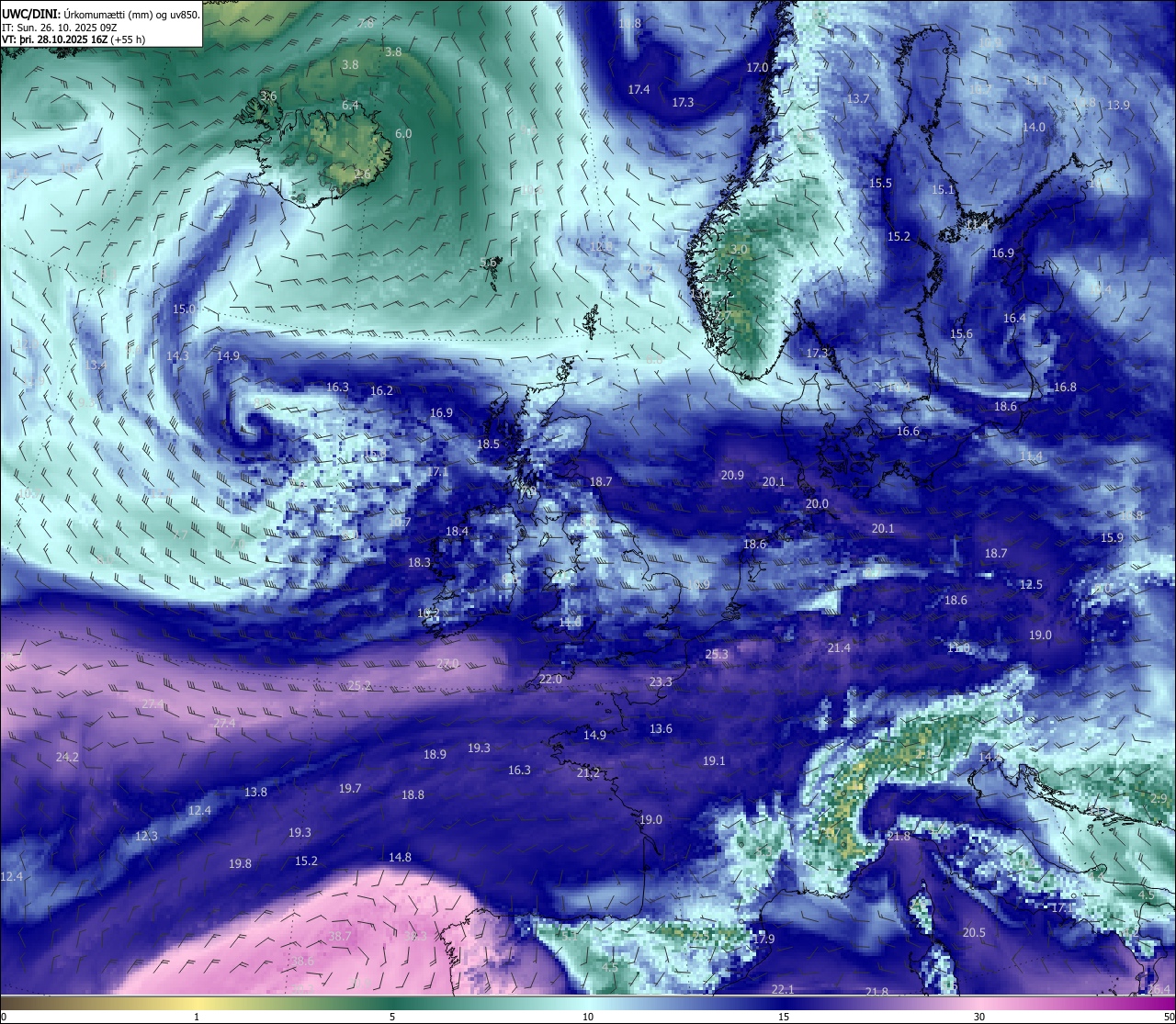This screenshot has height=1024, width=1176.
Task: Click the 21.4 value on the map
Action: point(838,647)
